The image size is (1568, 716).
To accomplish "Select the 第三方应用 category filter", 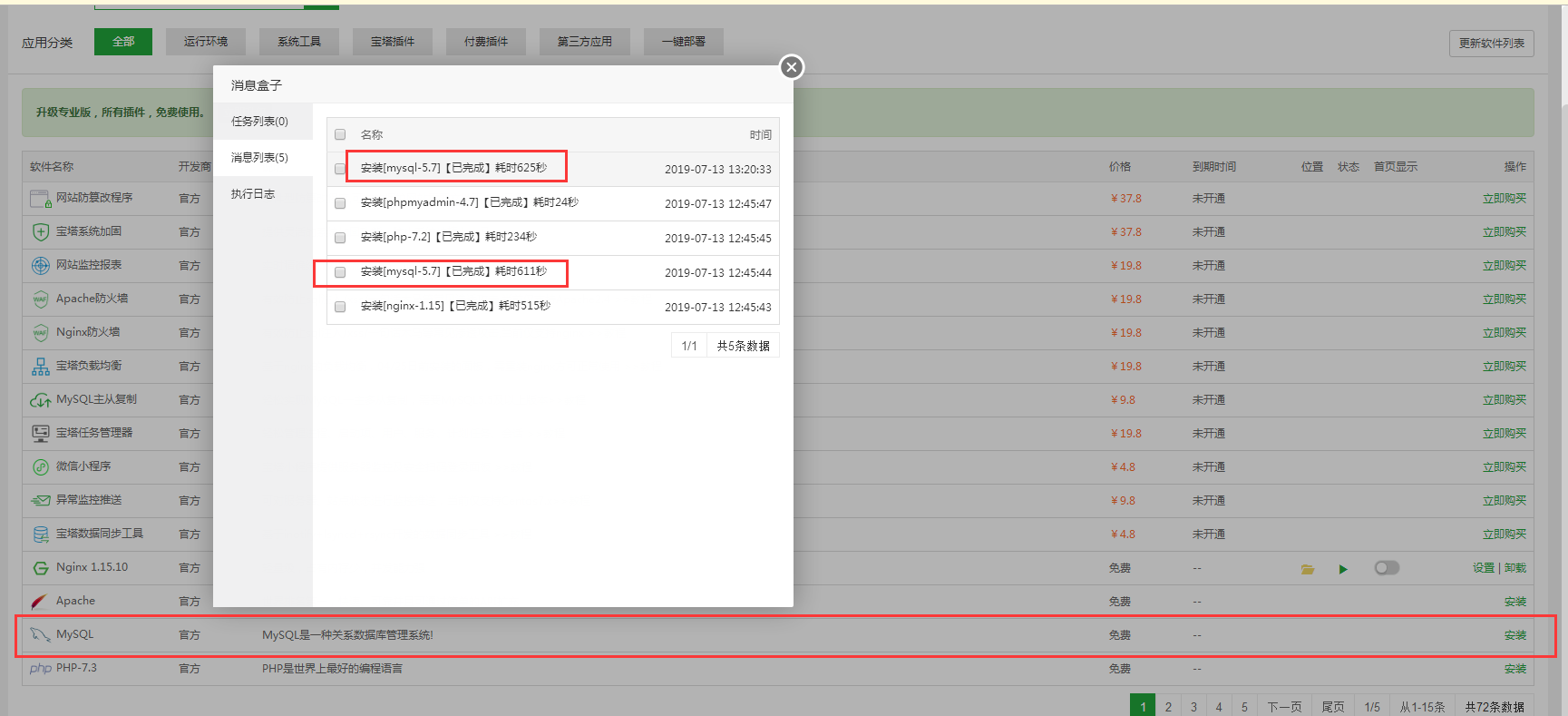I will (585, 42).
